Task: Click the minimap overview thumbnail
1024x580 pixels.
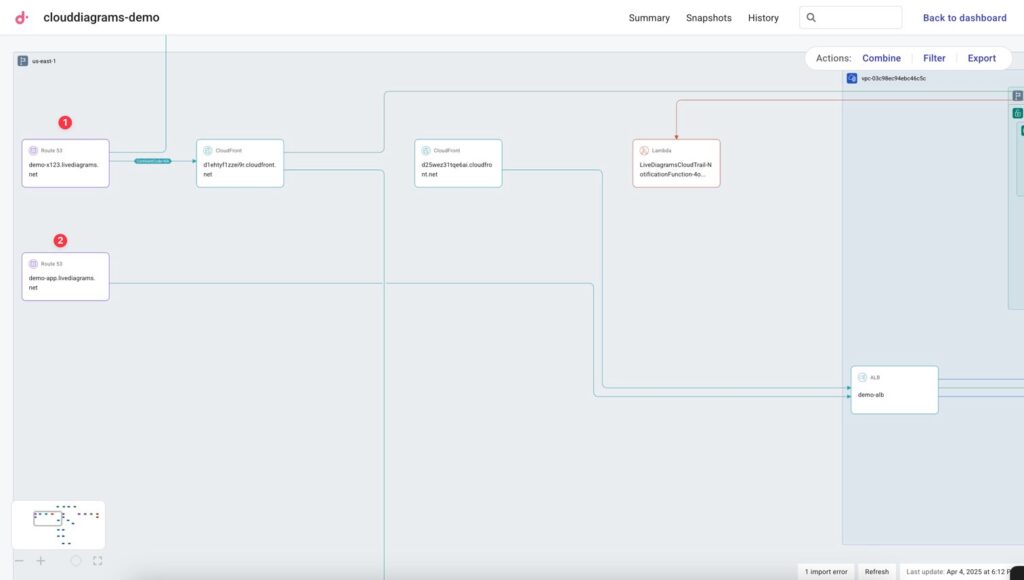Action: point(58,524)
